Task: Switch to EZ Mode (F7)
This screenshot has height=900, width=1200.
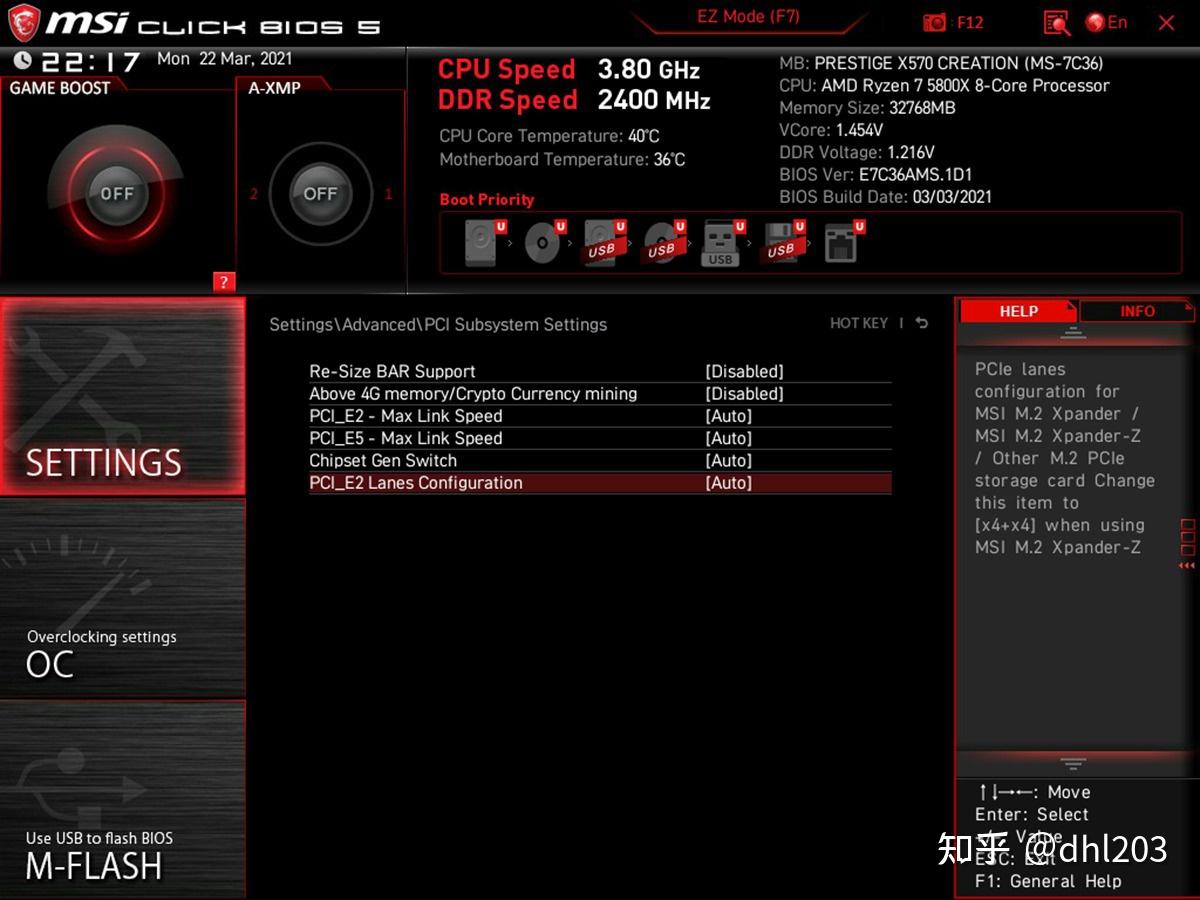Action: coord(748,17)
